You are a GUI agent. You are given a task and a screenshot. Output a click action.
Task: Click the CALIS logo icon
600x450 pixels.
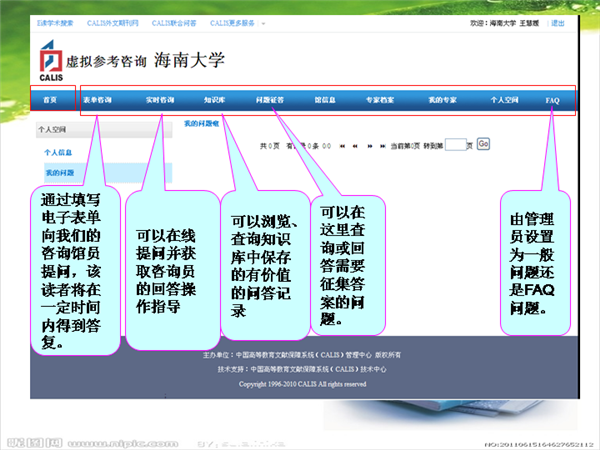(51, 60)
